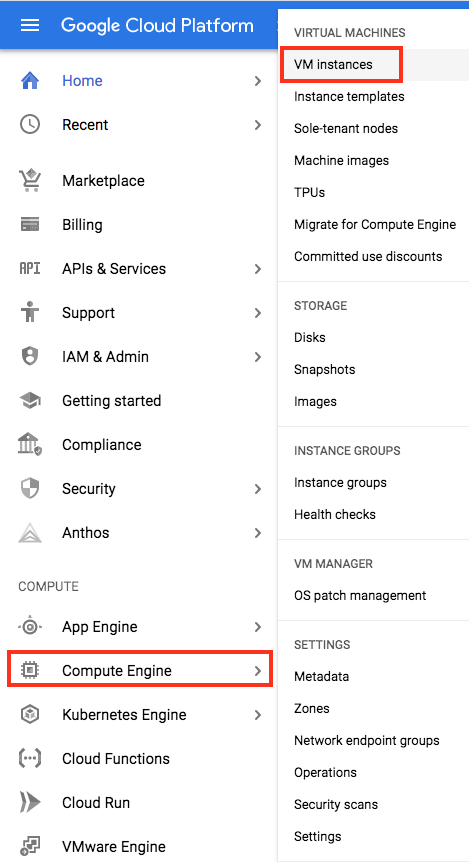Click the Billing card icon
469x862 pixels.
(30, 224)
